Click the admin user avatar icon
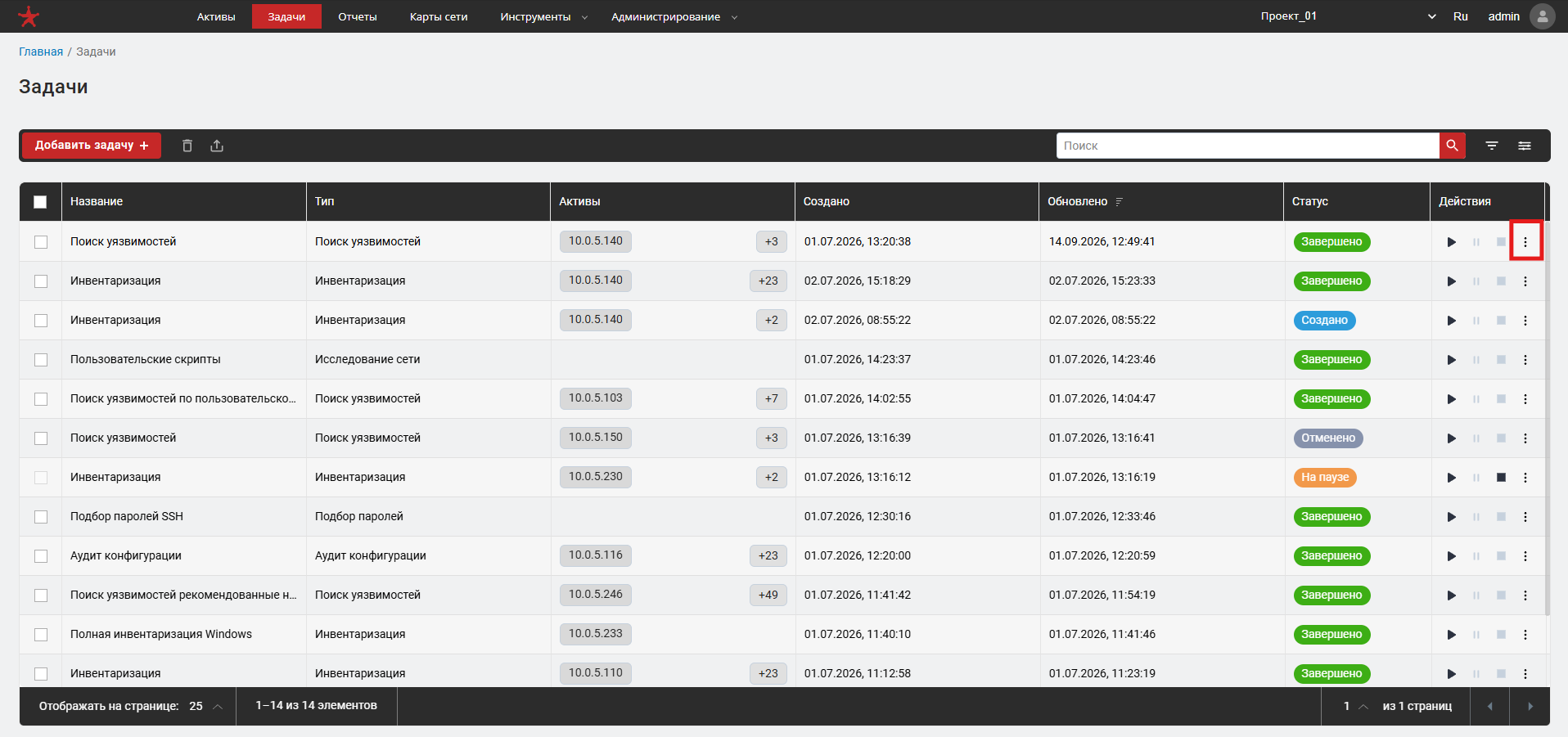1568x737 pixels. click(x=1542, y=16)
